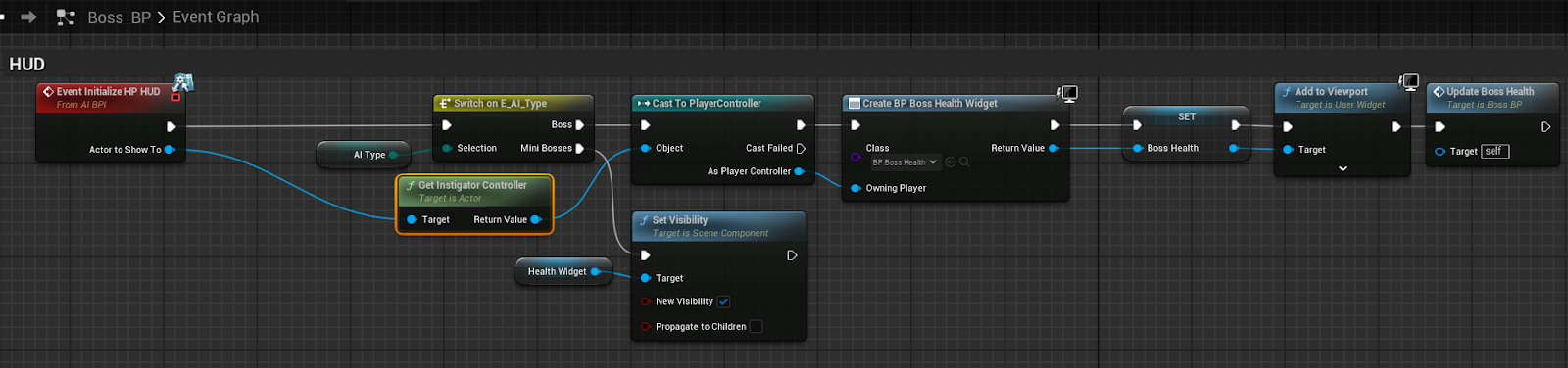1568x368 pixels.
Task: Click the exec output pin of Event Initialize HP HUD
Action: (x=171, y=126)
